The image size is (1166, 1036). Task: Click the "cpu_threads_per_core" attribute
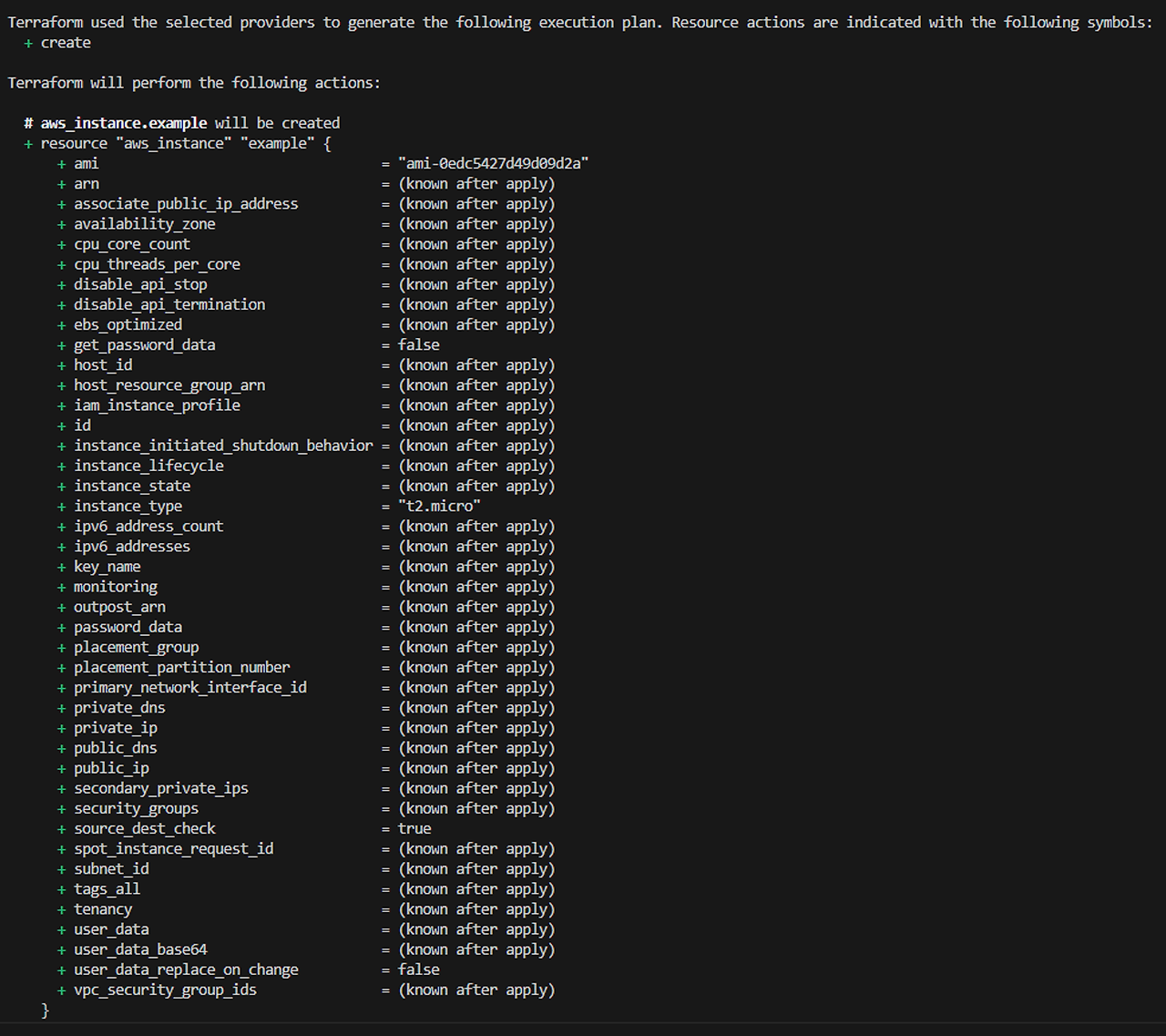(x=157, y=264)
